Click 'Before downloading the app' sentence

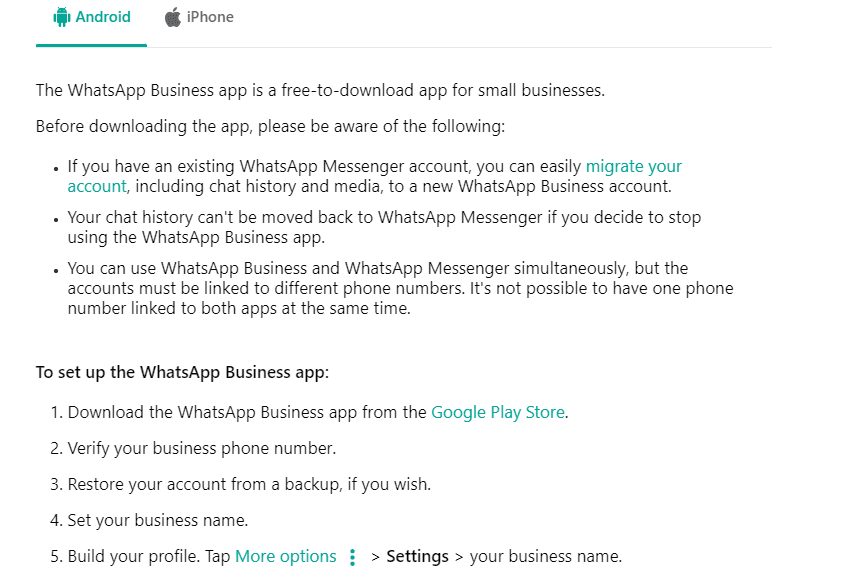point(270,126)
